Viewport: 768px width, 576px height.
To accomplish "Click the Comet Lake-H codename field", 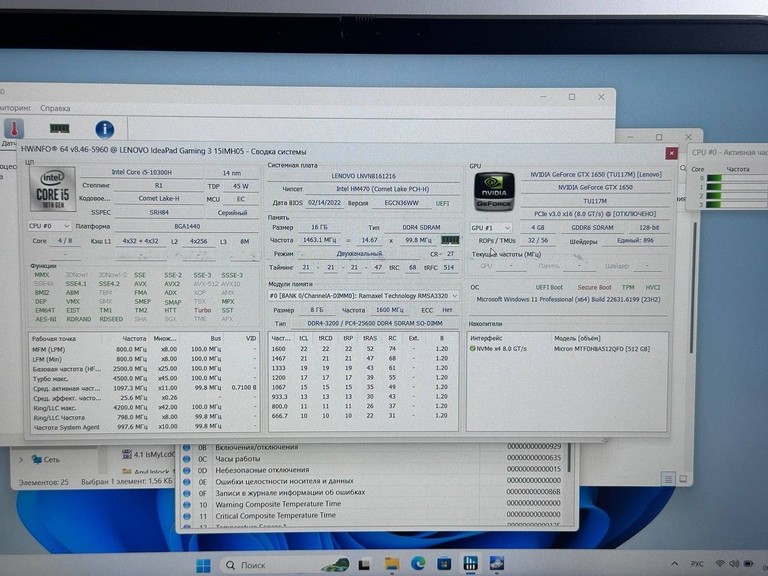I will click(159, 198).
